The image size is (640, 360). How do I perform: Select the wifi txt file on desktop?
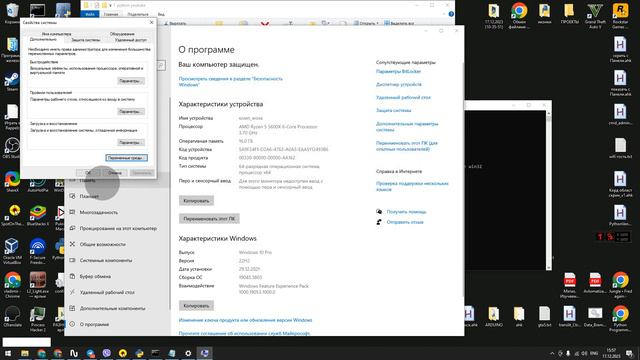620,148
